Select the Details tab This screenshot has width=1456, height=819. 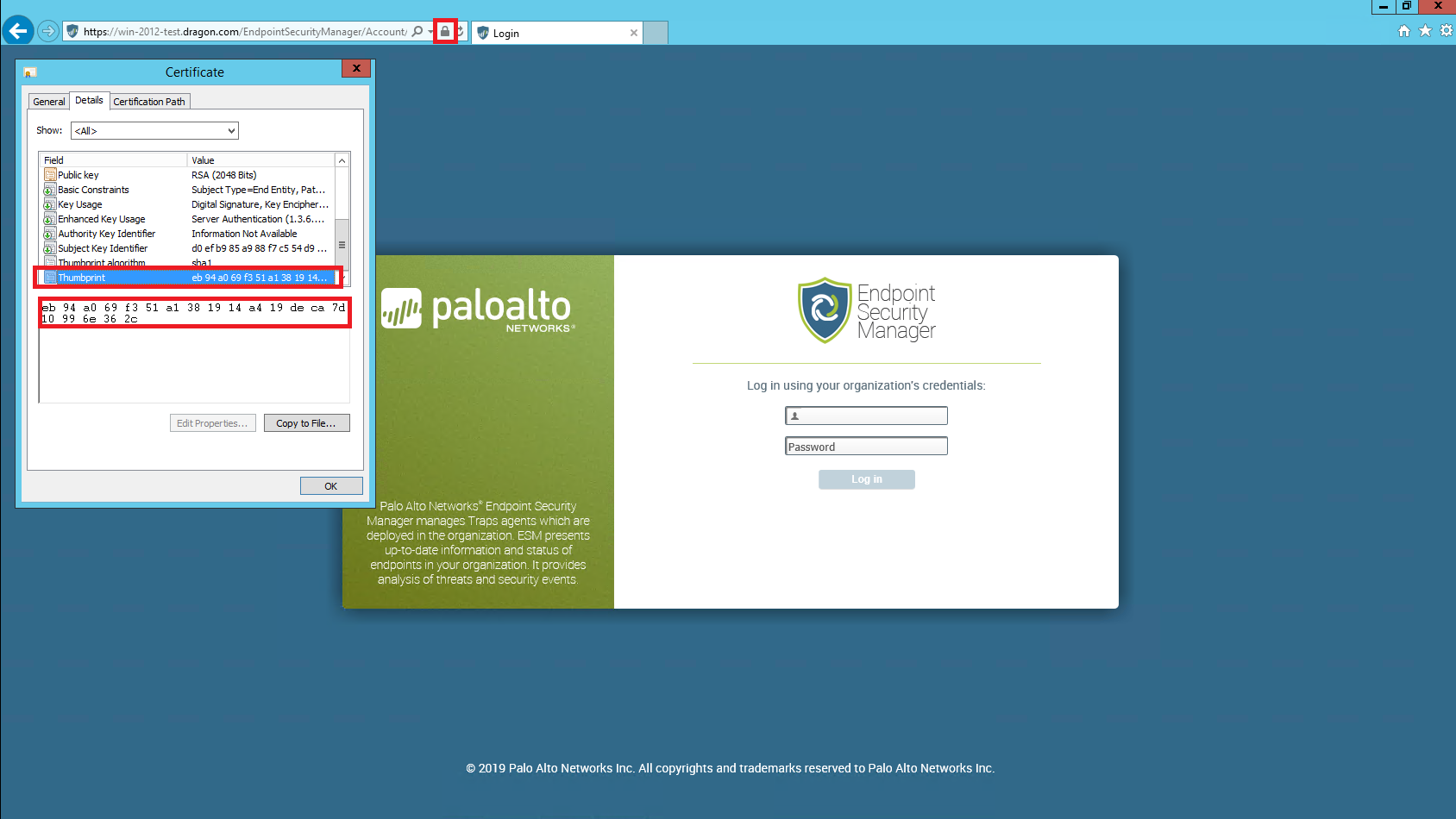point(89,100)
